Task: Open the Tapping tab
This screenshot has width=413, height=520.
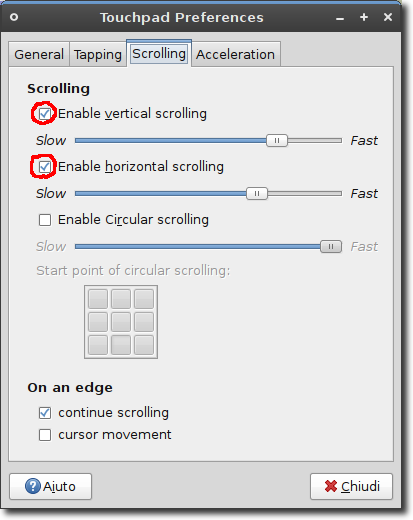Action: 98,54
